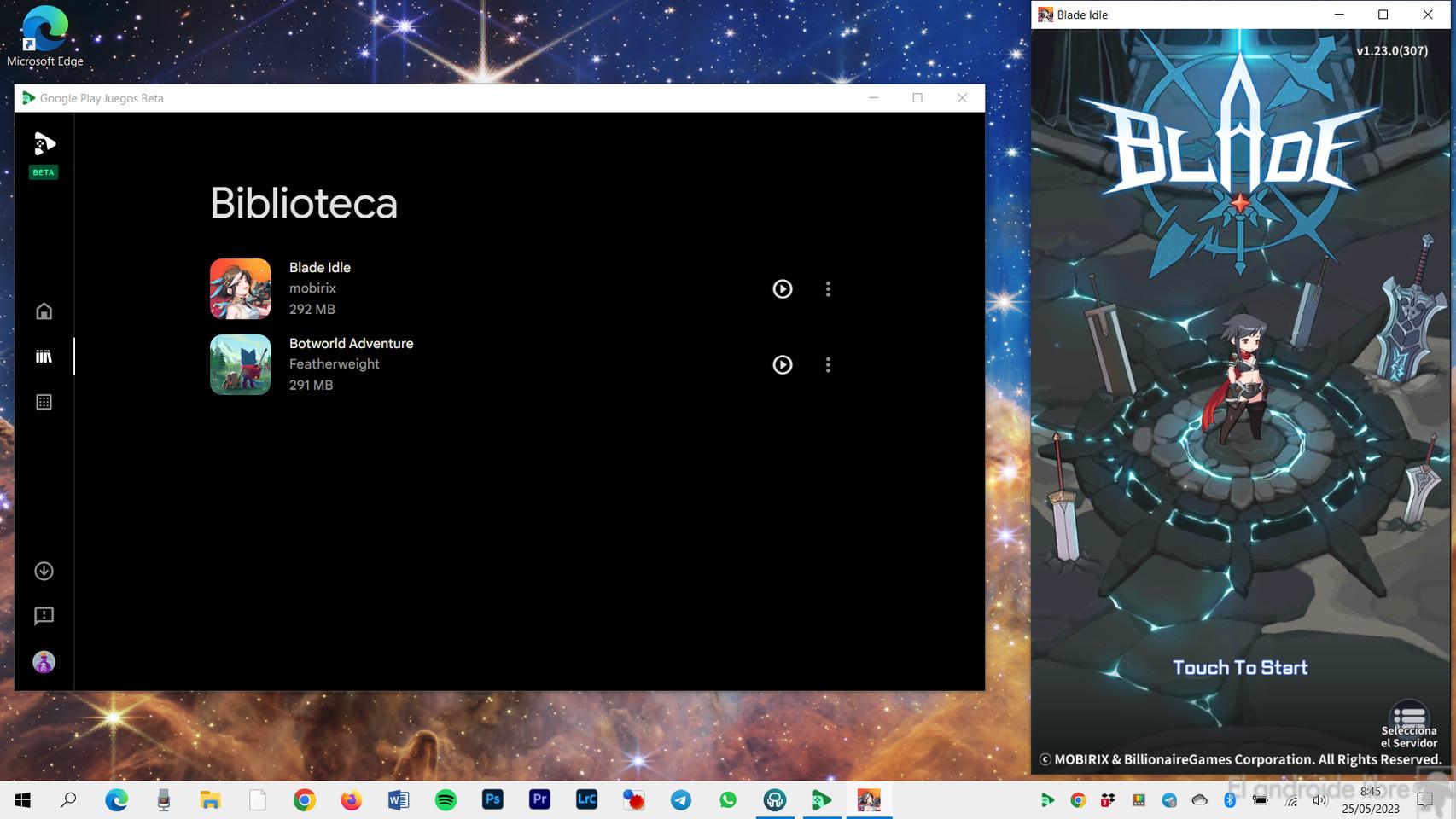The width and height of the screenshot is (1456, 819).
Task: Open Microsoft Edge from the taskbar
Action: coord(116,800)
